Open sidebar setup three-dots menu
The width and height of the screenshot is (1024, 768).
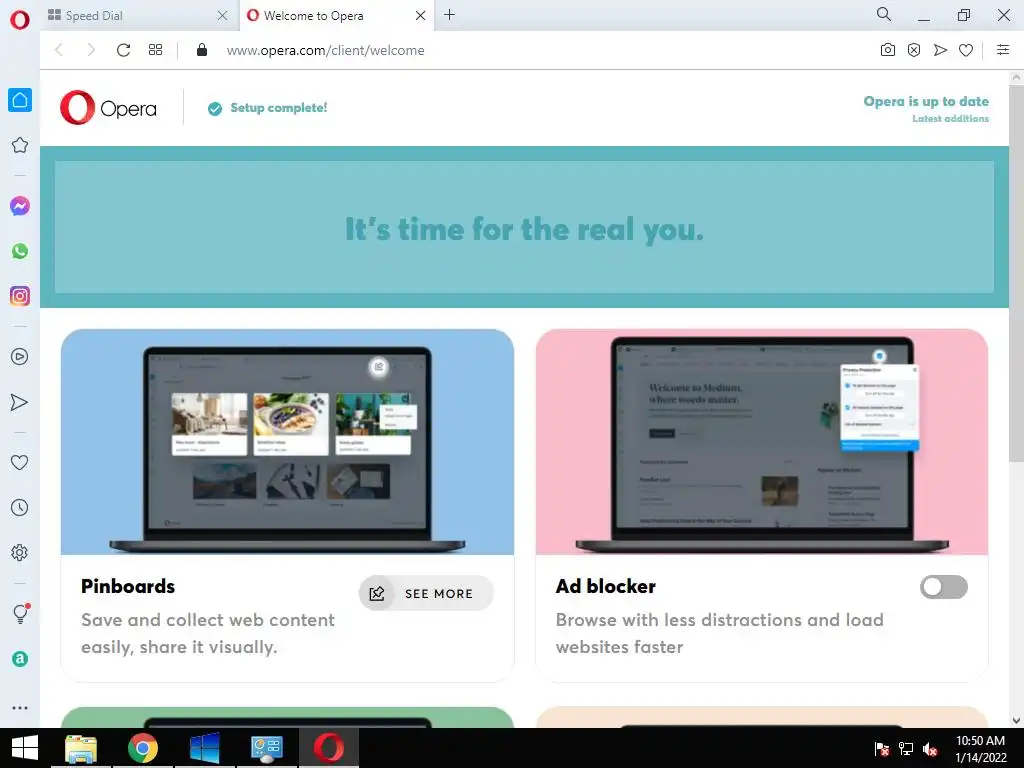pos(20,708)
